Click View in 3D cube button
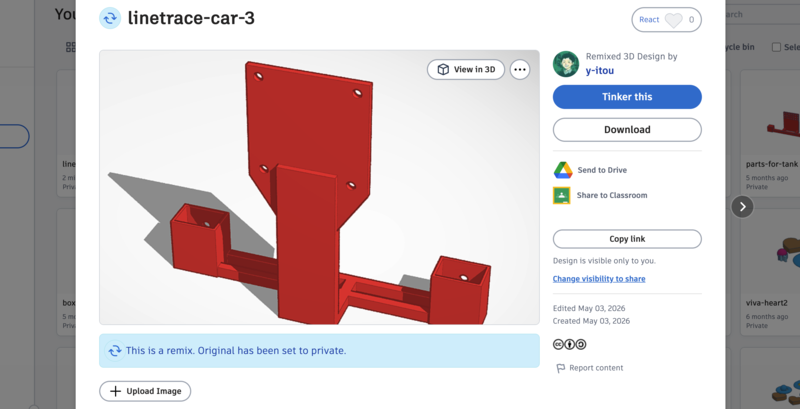Image resolution: width=800 pixels, height=409 pixels. (x=466, y=70)
